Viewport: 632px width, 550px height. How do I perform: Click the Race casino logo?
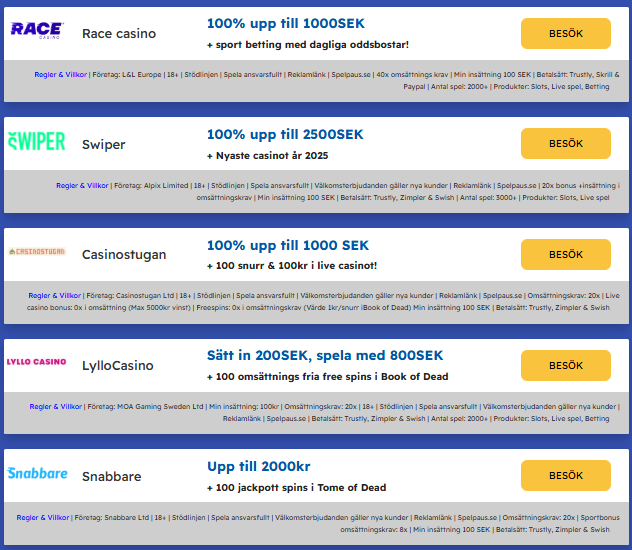coord(37,30)
